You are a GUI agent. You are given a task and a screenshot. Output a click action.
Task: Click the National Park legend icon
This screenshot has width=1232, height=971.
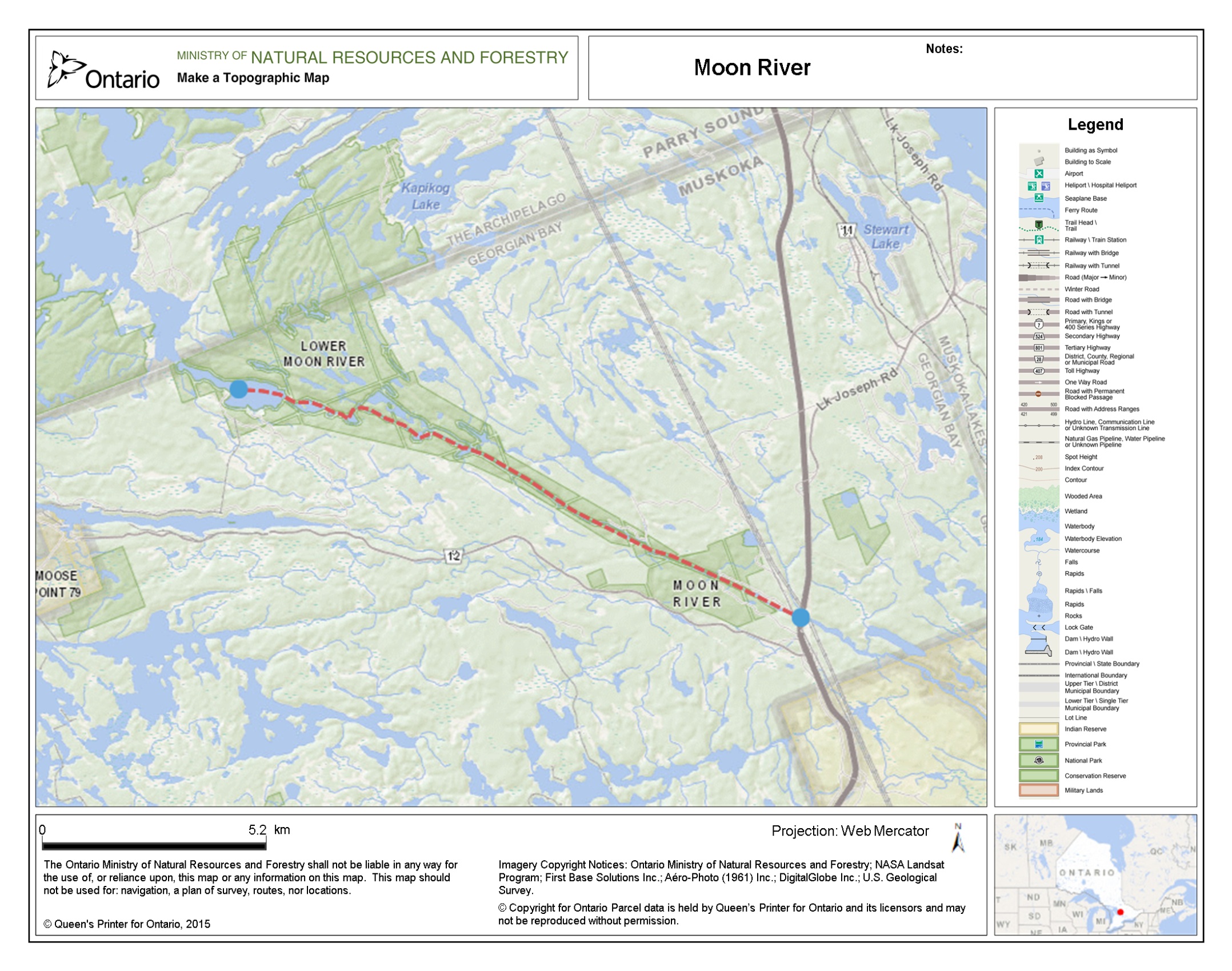point(1039,760)
